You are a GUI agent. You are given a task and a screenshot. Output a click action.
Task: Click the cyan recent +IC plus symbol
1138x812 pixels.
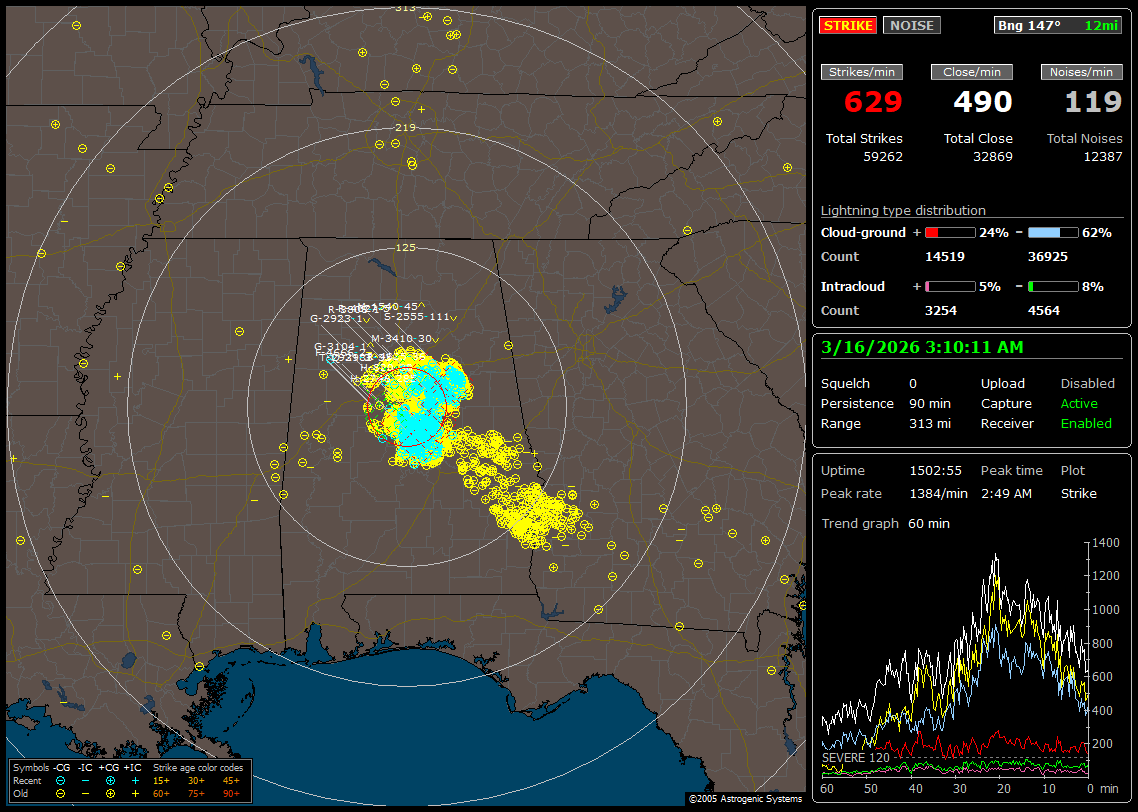pyautogui.click(x=135, y=780)
